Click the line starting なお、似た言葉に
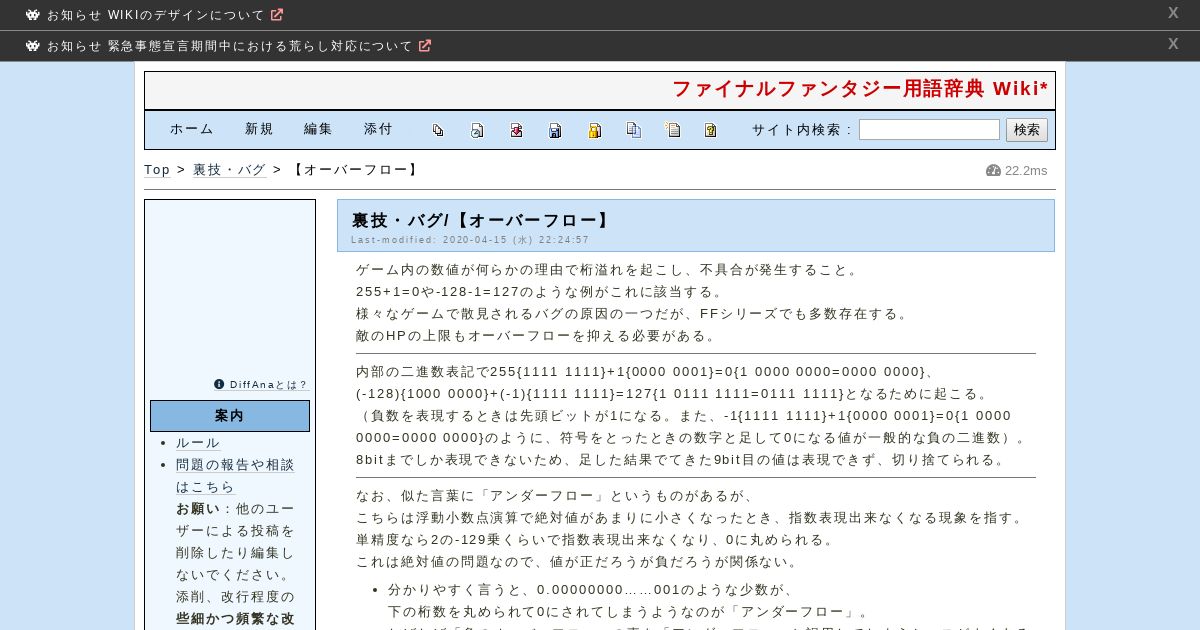This screenshot has width=1200, height=630. pos(556,496)
